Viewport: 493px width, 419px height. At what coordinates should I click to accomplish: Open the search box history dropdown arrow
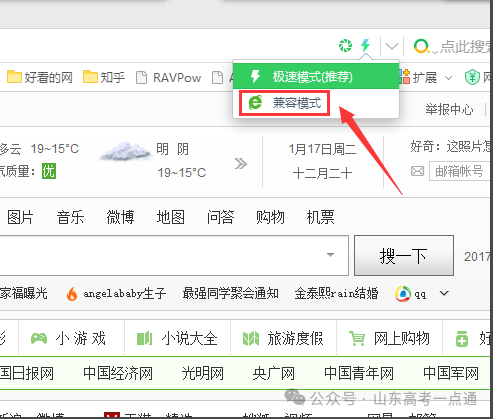[x=330, y=255]
